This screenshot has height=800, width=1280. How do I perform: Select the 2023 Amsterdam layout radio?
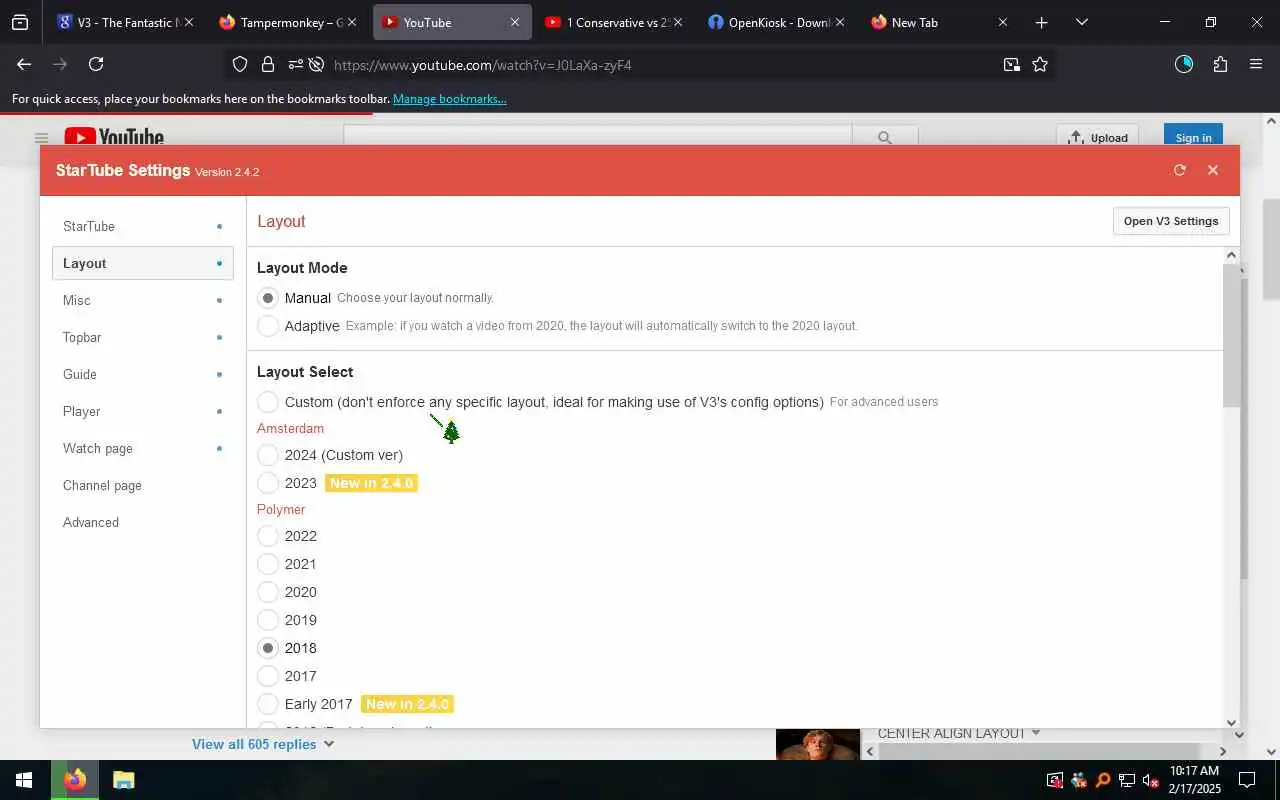pos(268,483)
